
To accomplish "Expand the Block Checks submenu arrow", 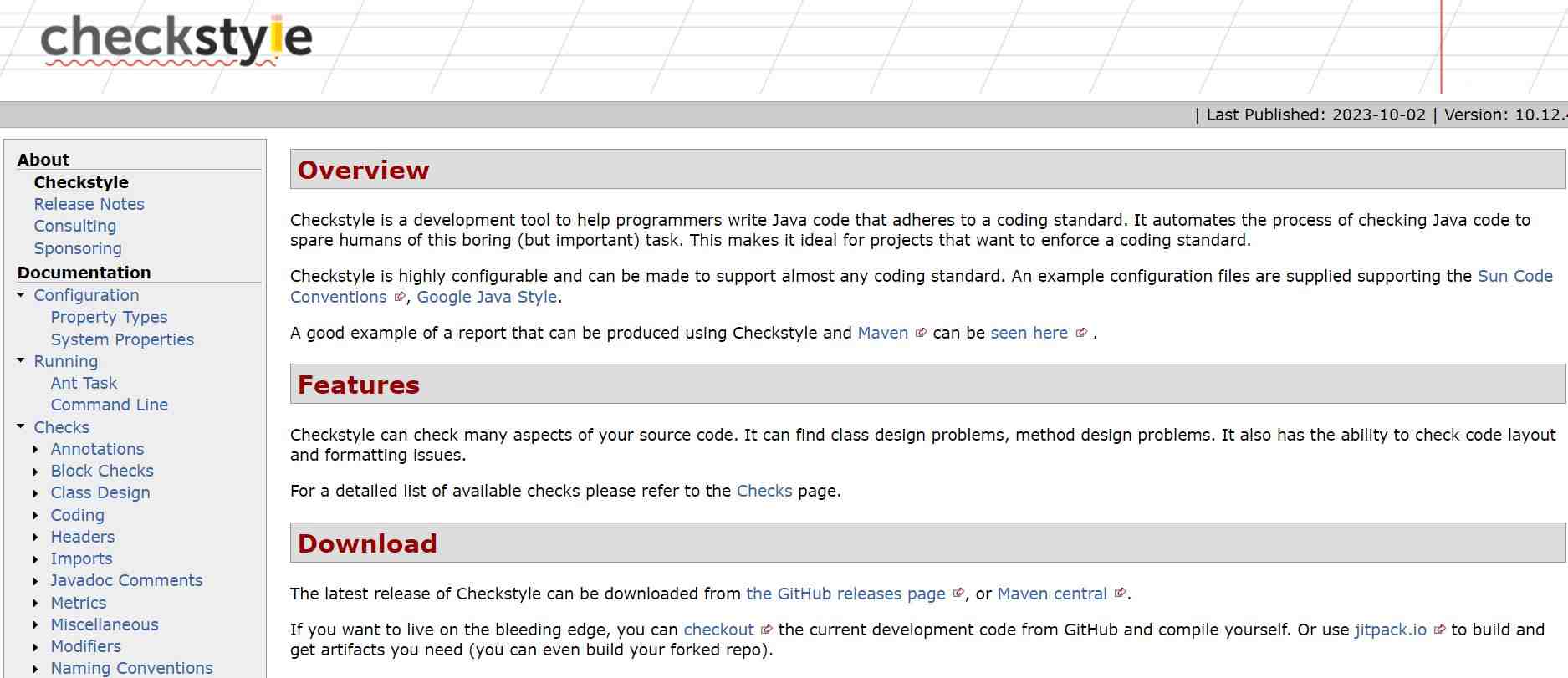I will tap(36, 472).
